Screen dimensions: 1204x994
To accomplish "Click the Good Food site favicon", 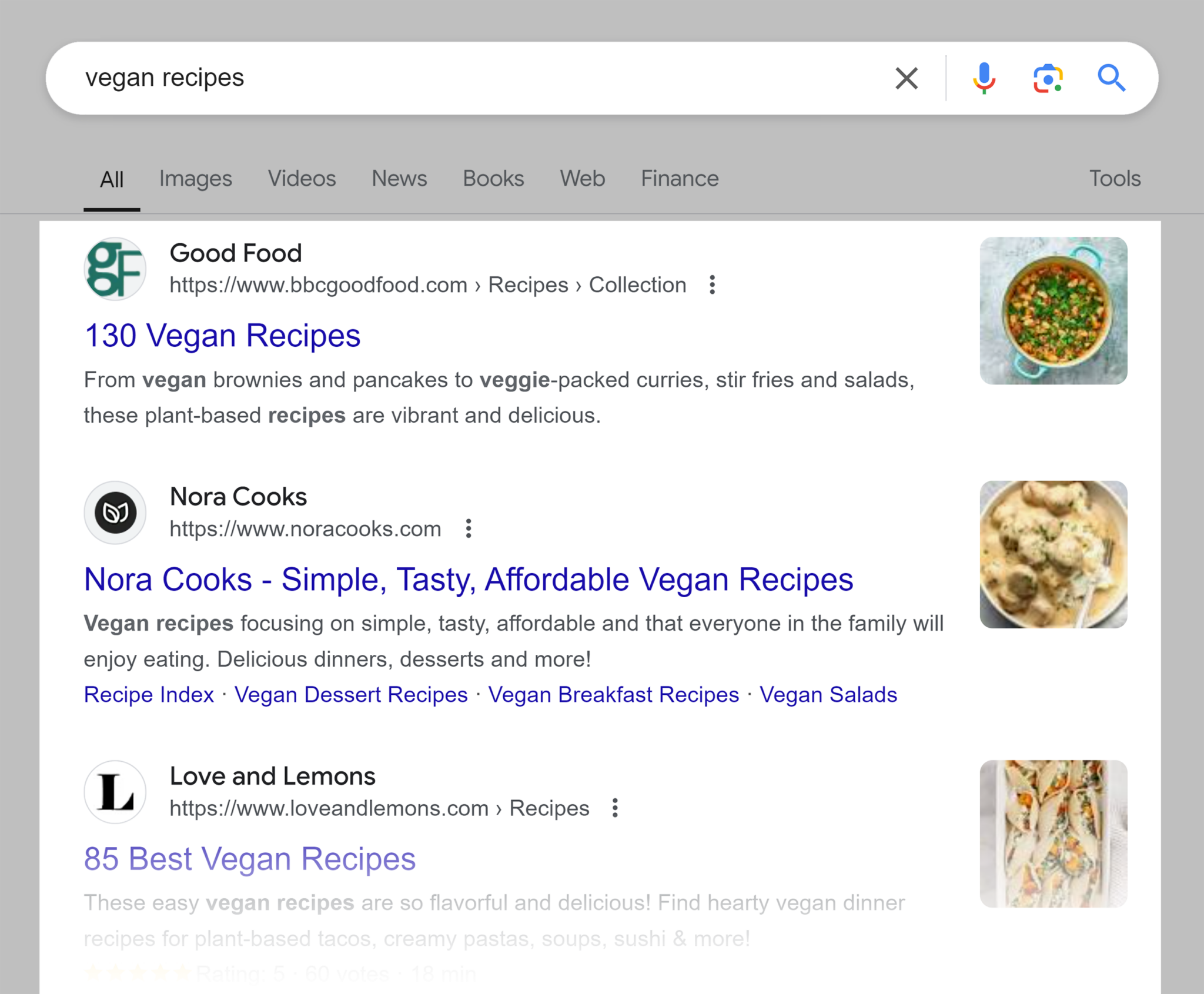I will point(113,271).
